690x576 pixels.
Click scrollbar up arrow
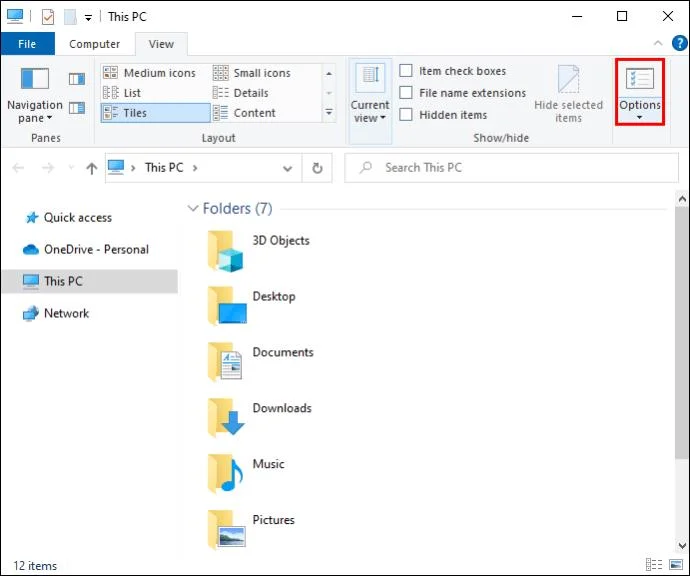click(682, 199)
